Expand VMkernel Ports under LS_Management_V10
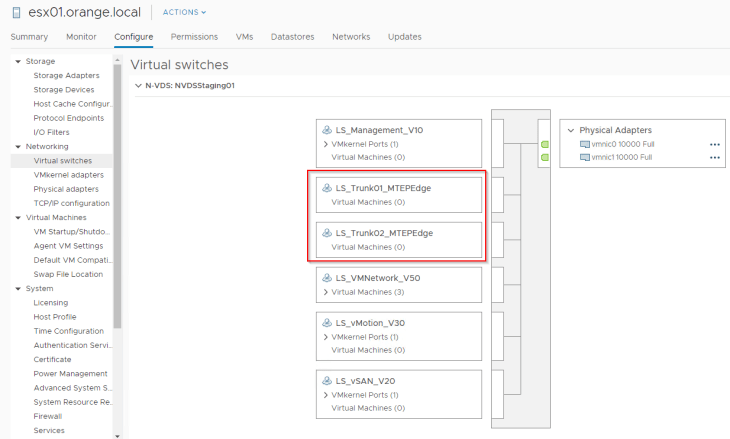The height and width of the screenshot is (439, 730). click(326, 144)
